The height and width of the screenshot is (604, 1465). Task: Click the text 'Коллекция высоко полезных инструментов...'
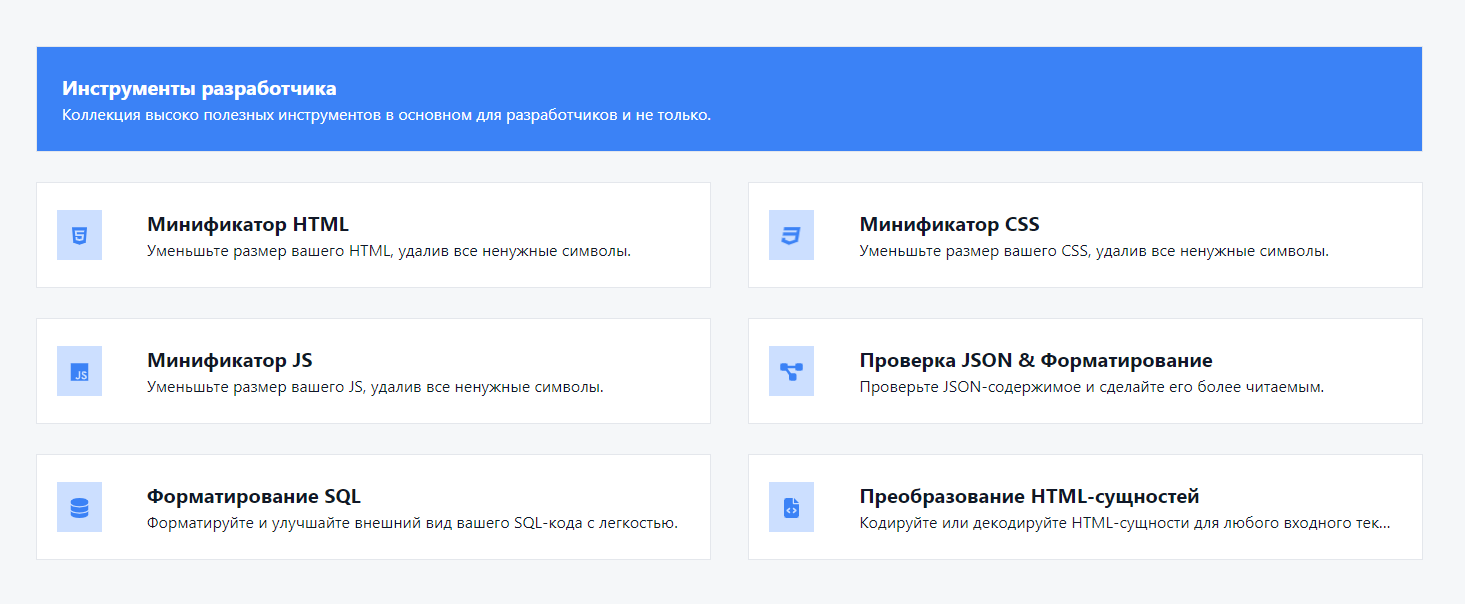[386, 115]
